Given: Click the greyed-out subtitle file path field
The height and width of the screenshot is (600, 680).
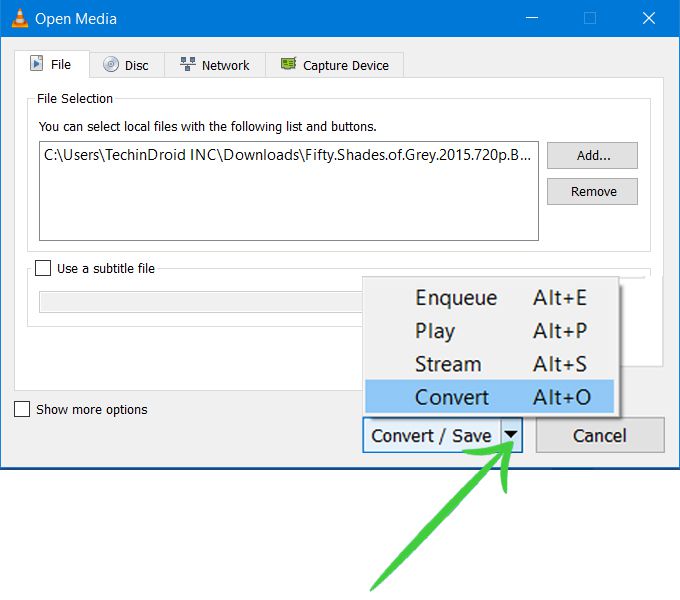Looking at the screenshot, I should pyautogui.click(x=200, y=302).
